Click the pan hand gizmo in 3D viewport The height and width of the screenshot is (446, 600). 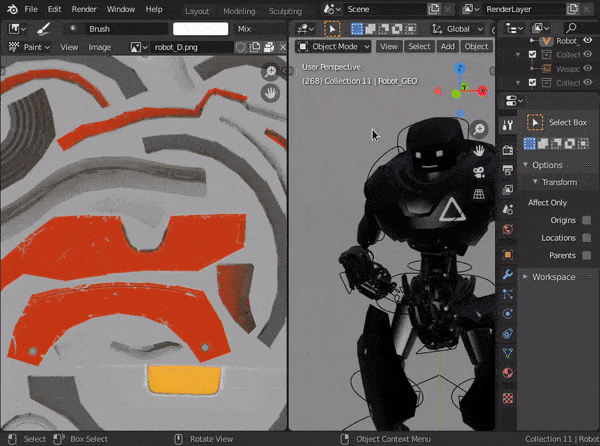(x=479, y=151)
